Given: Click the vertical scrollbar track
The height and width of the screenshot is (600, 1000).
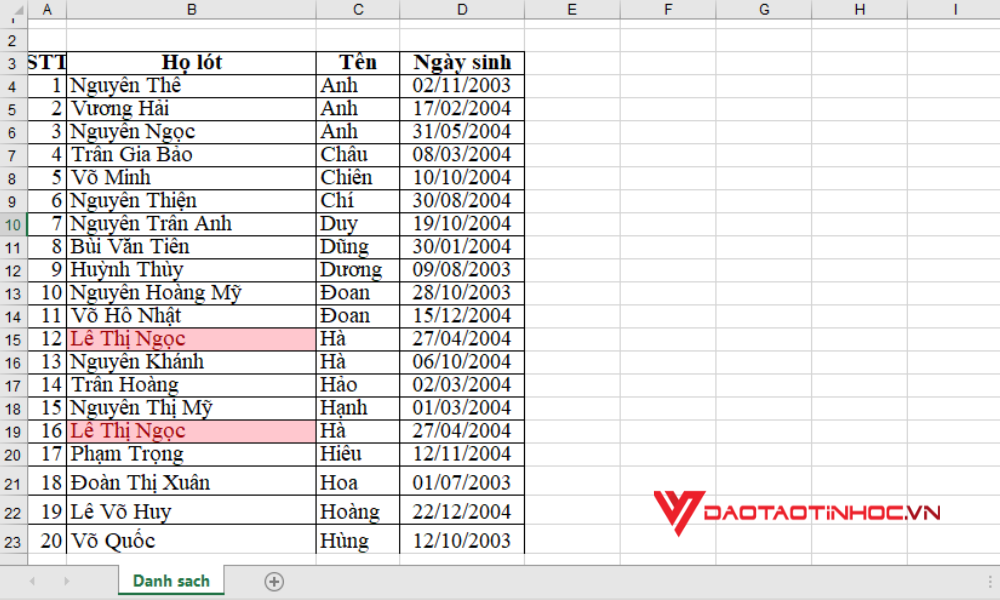Looking at the screenshot, I should 992,300.
